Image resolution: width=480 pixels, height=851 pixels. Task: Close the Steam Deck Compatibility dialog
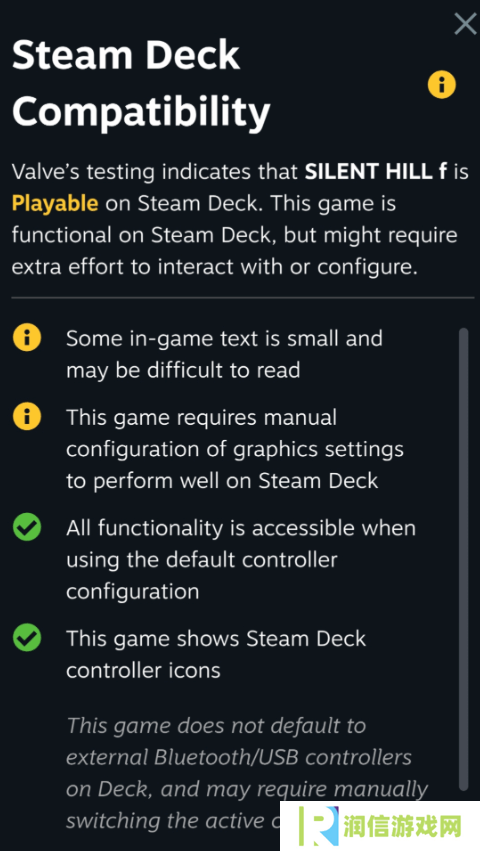click(x=465, y=24)
